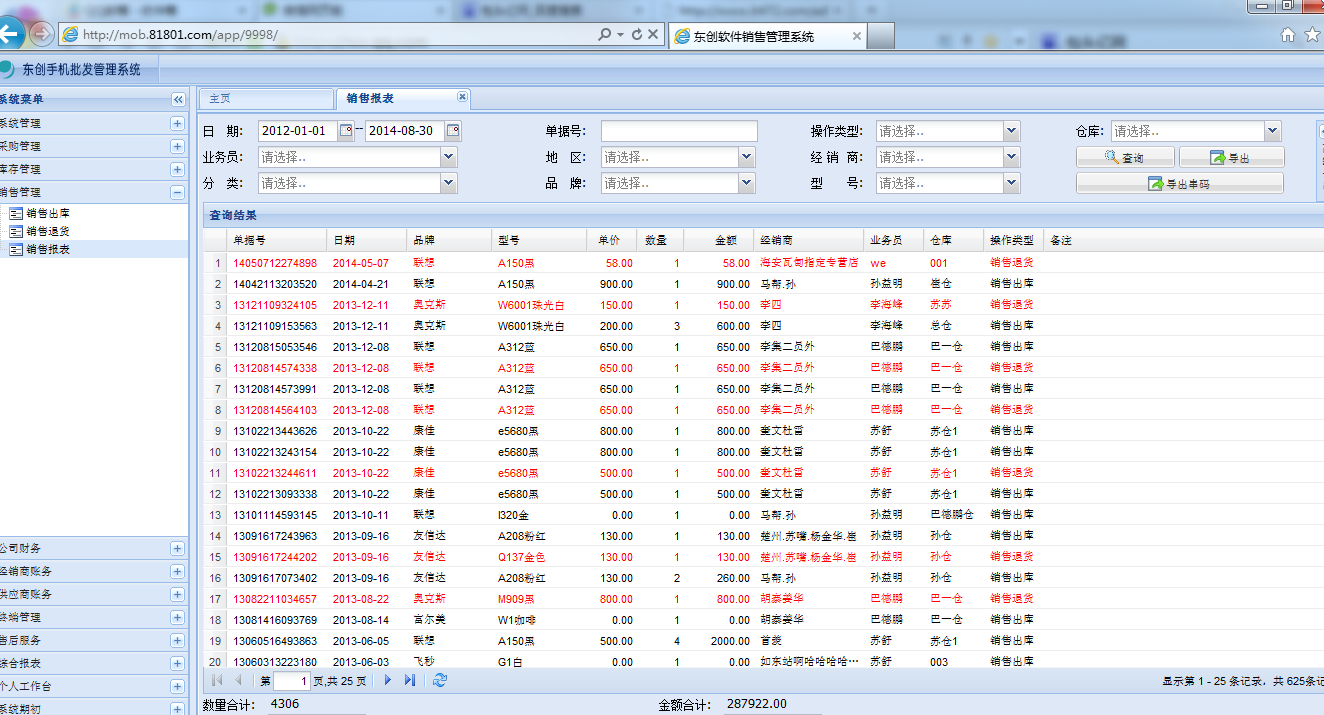The height and width of the screenshot is (715, 1324).
Task: Collapse the 销售管理 menu section
Action: [177, 192]
